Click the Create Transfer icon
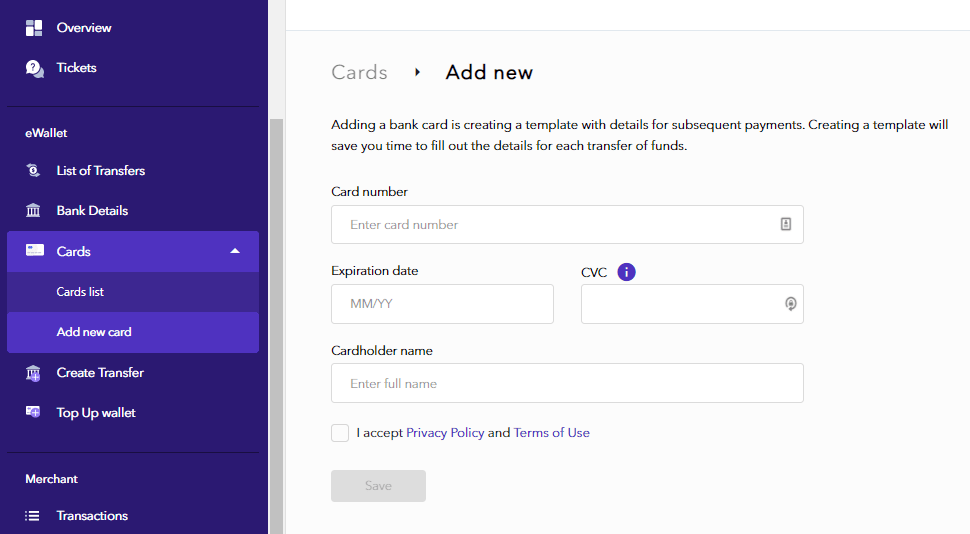Viewport: 970px width, 534px height. pos(34,373)
